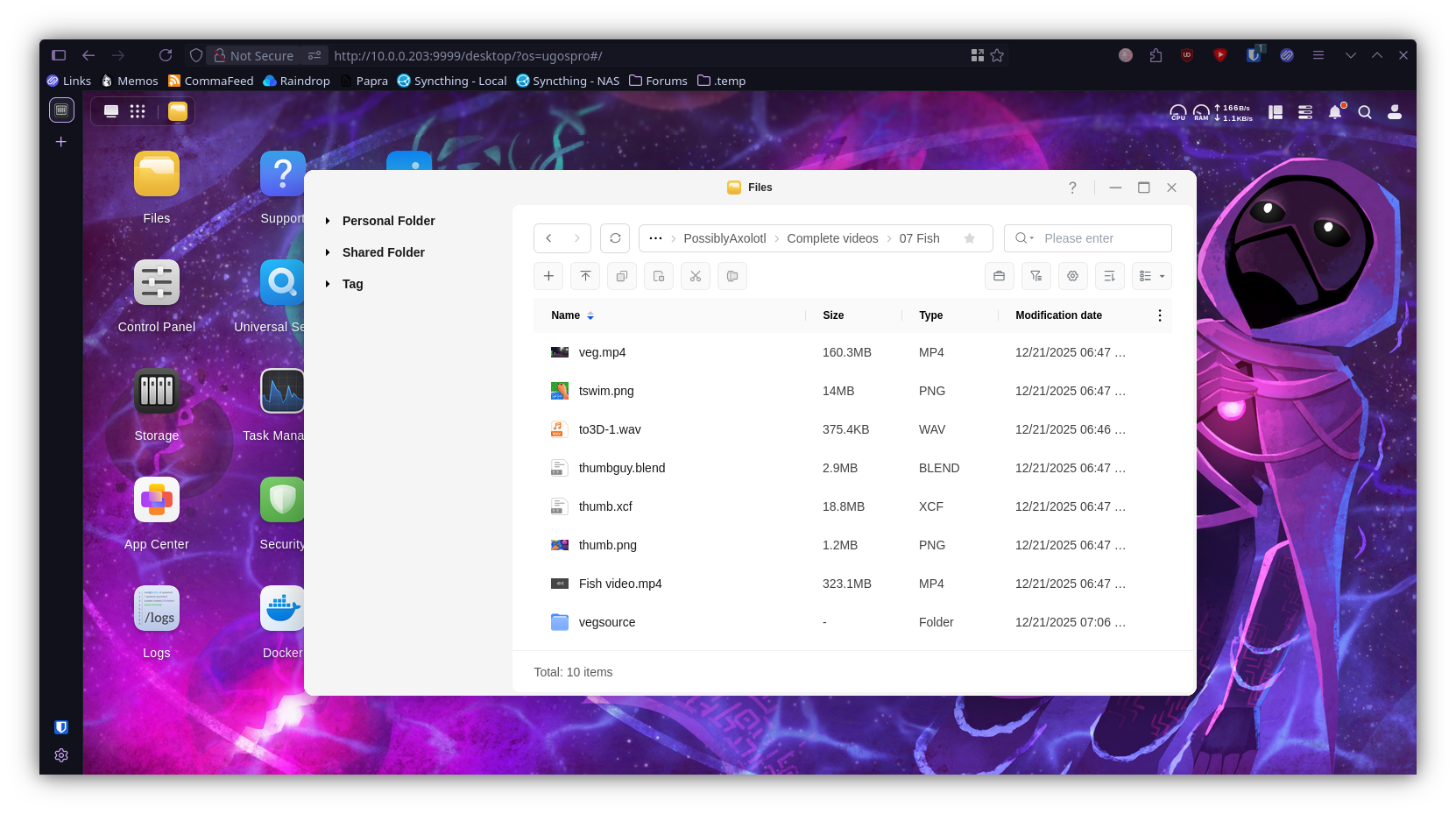Viewport: 1456px width, 814px height.
Task: Expand the Shared Folder tree
Action: click(x=328, y=252)
